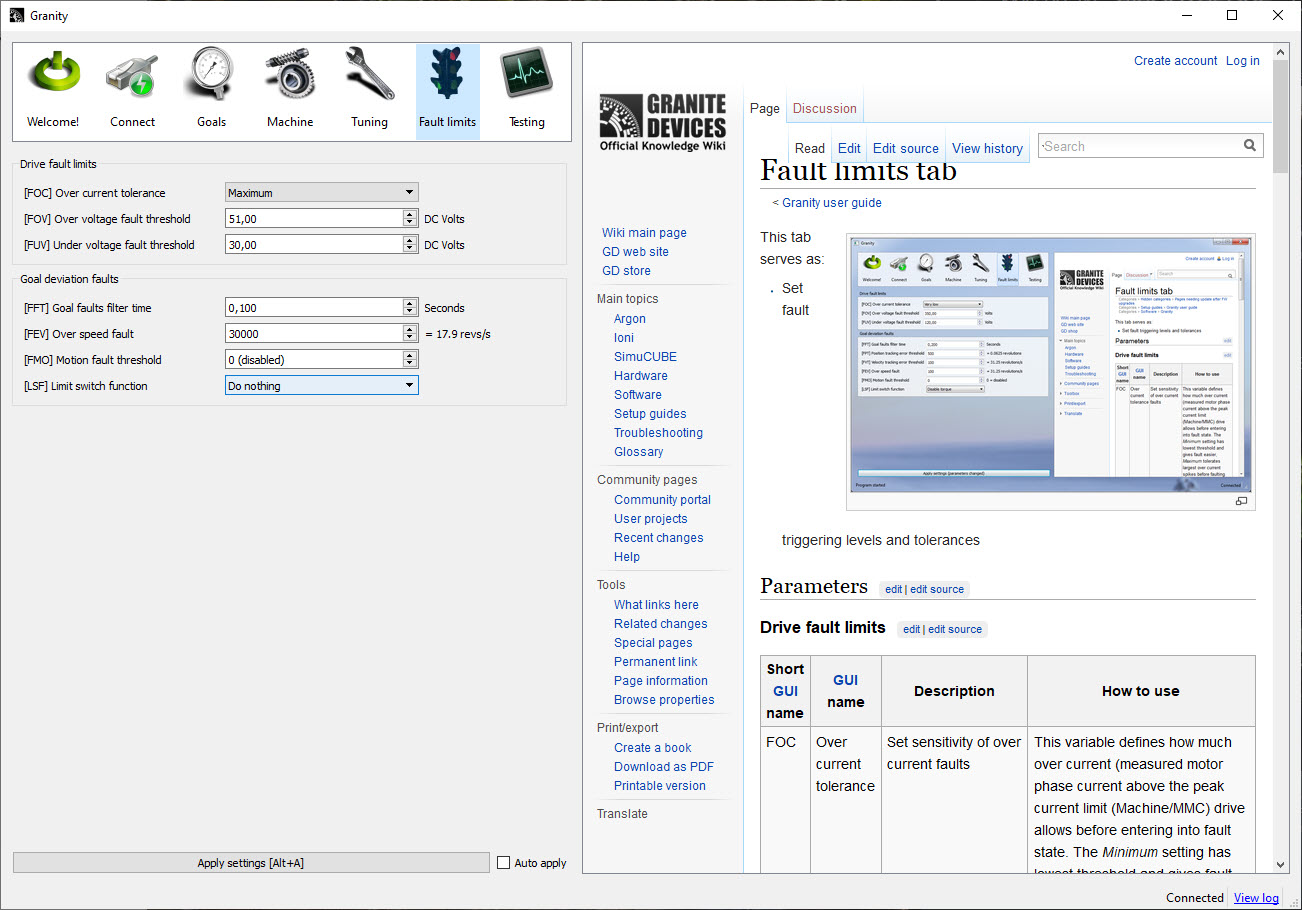
Task: Open the Welcome! power icon tab
Action: (53, 90)
